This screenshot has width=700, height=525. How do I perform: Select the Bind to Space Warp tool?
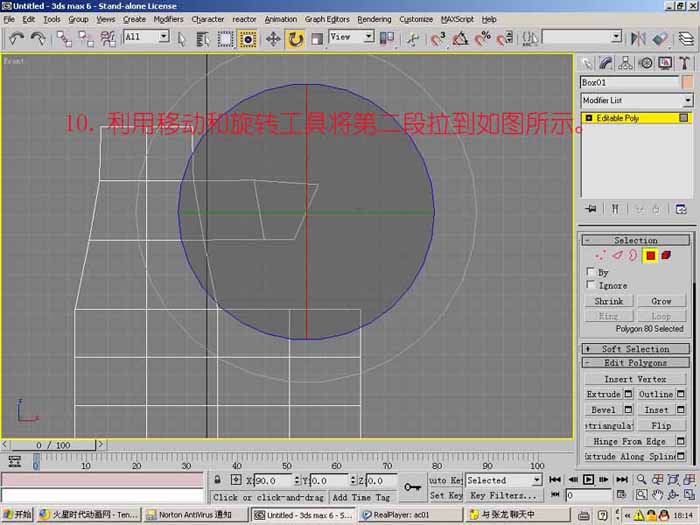108,39
